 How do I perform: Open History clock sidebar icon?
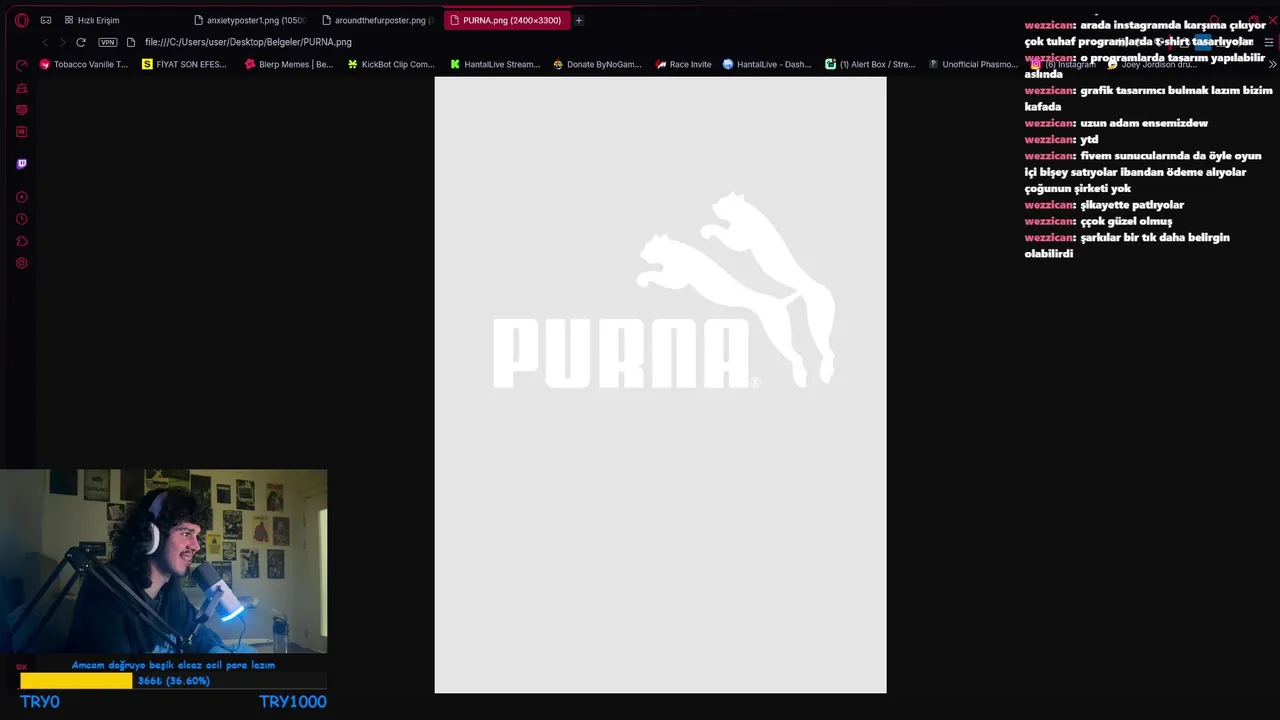pos(22,219)
